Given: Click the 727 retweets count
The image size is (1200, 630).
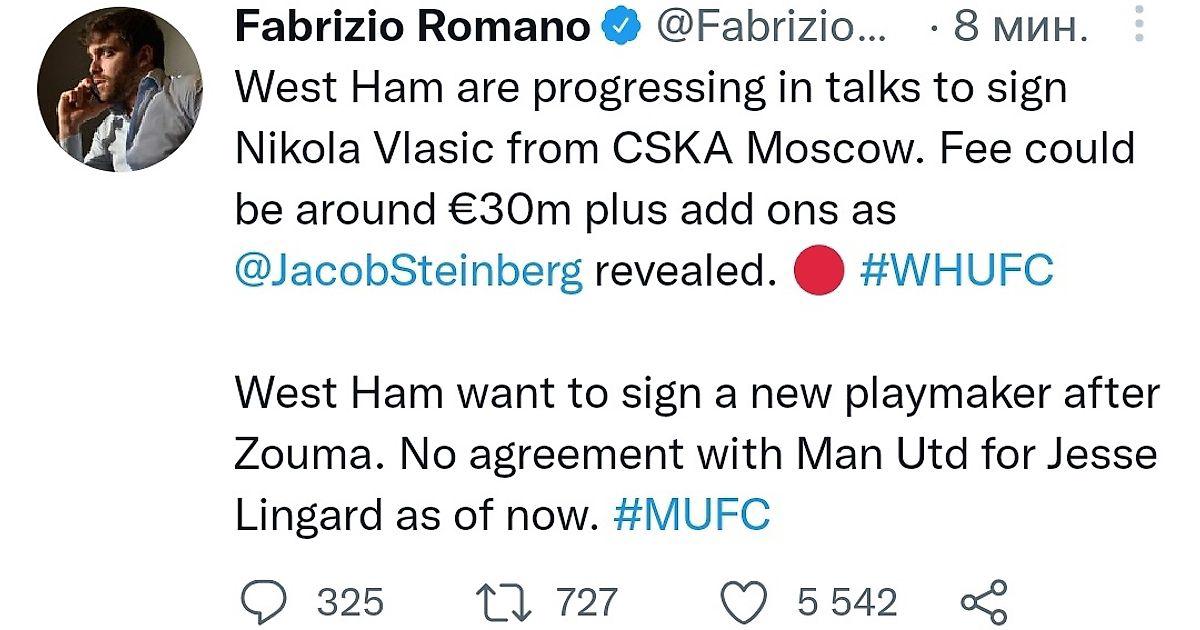Looking at the screenshot, I should pyautogui.click(x=587, y=602).
